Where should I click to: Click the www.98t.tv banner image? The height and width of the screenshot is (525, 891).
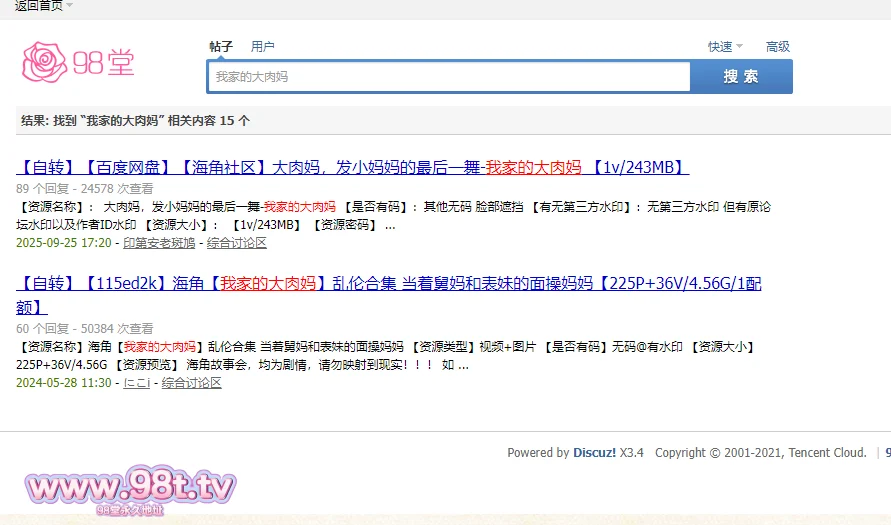(131, 489)
